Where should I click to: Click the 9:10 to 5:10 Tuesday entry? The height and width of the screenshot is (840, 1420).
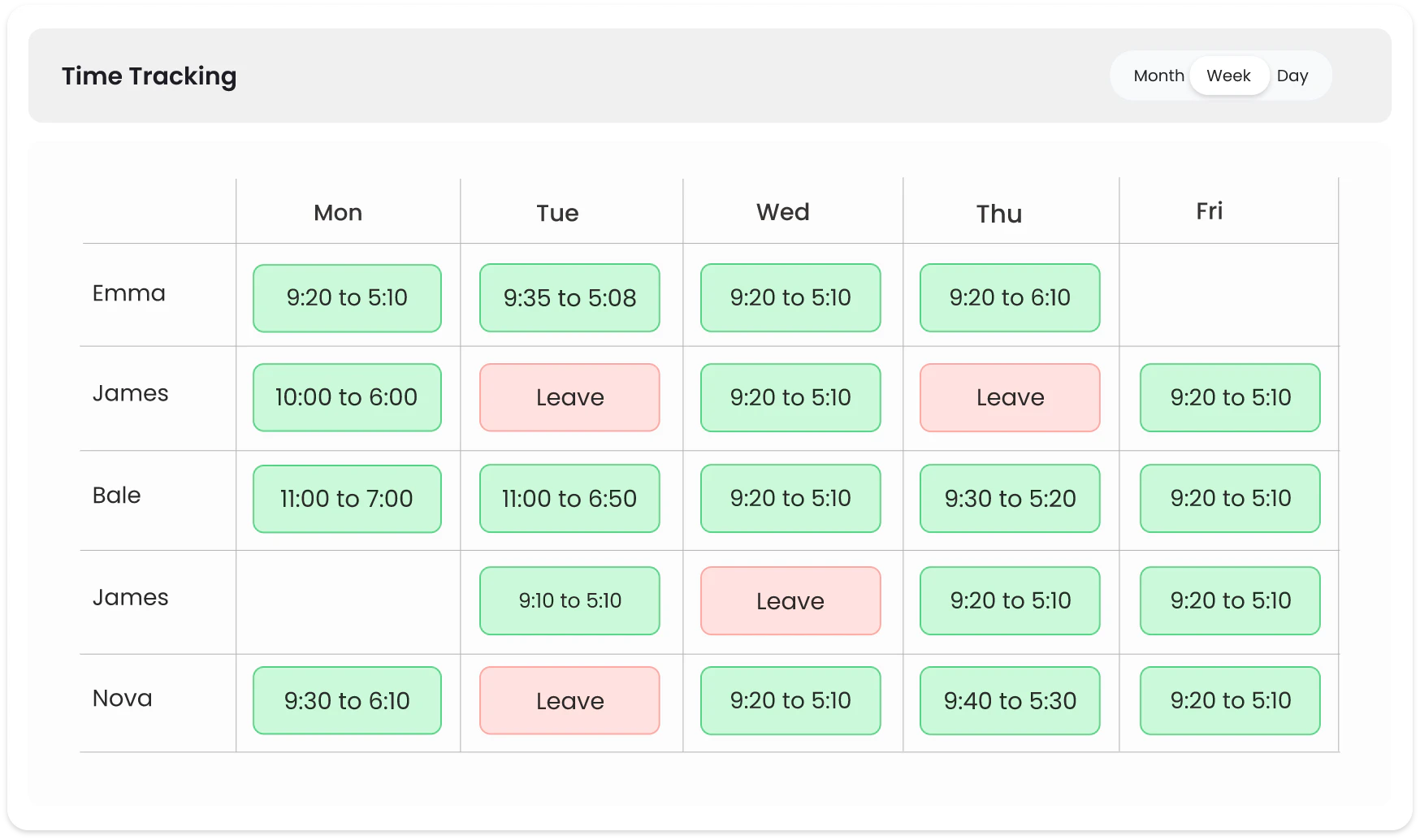pyautogui.click(x=569, y=600)
